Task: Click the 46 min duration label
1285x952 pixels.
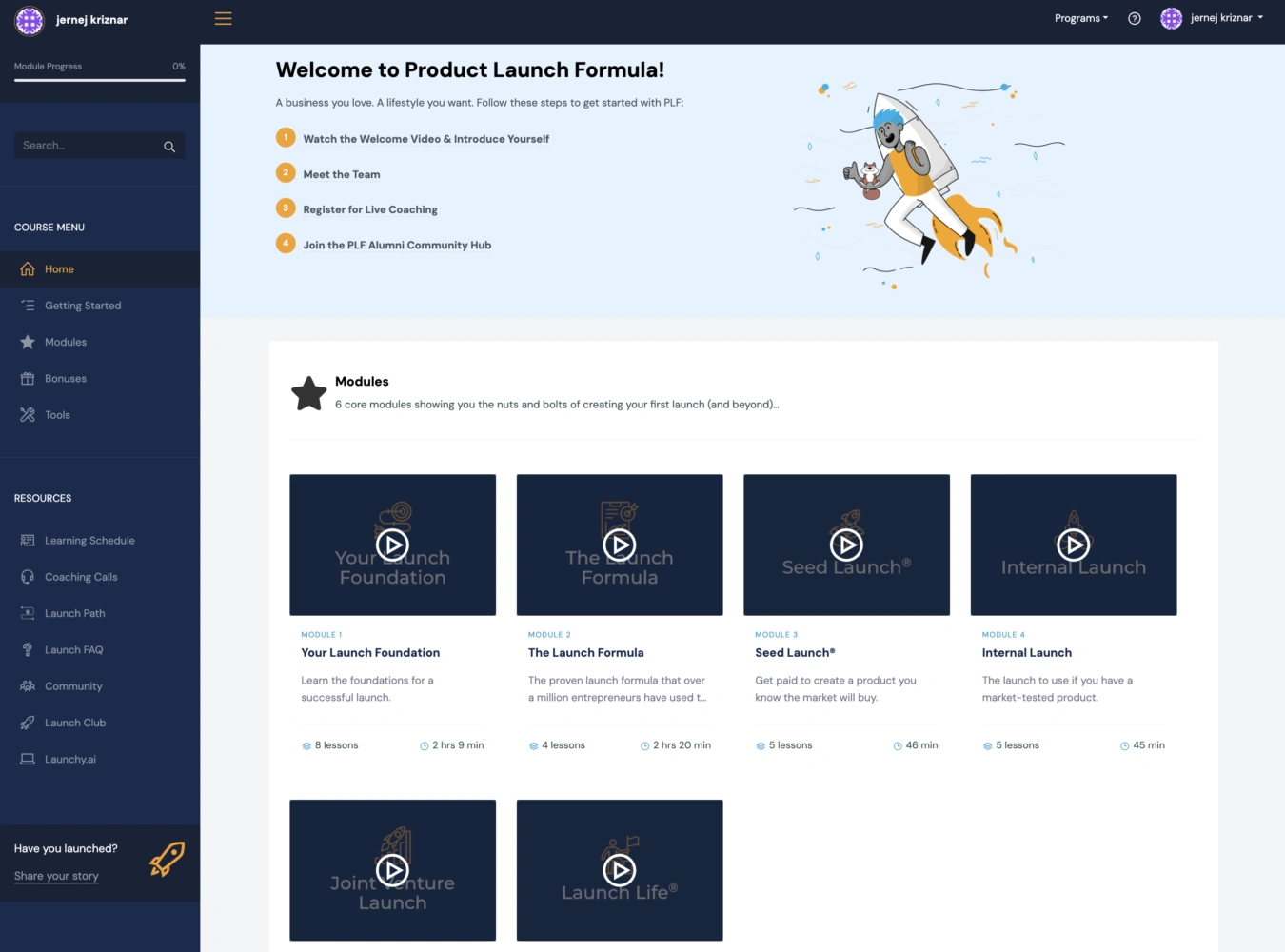Action: point(921,745)
